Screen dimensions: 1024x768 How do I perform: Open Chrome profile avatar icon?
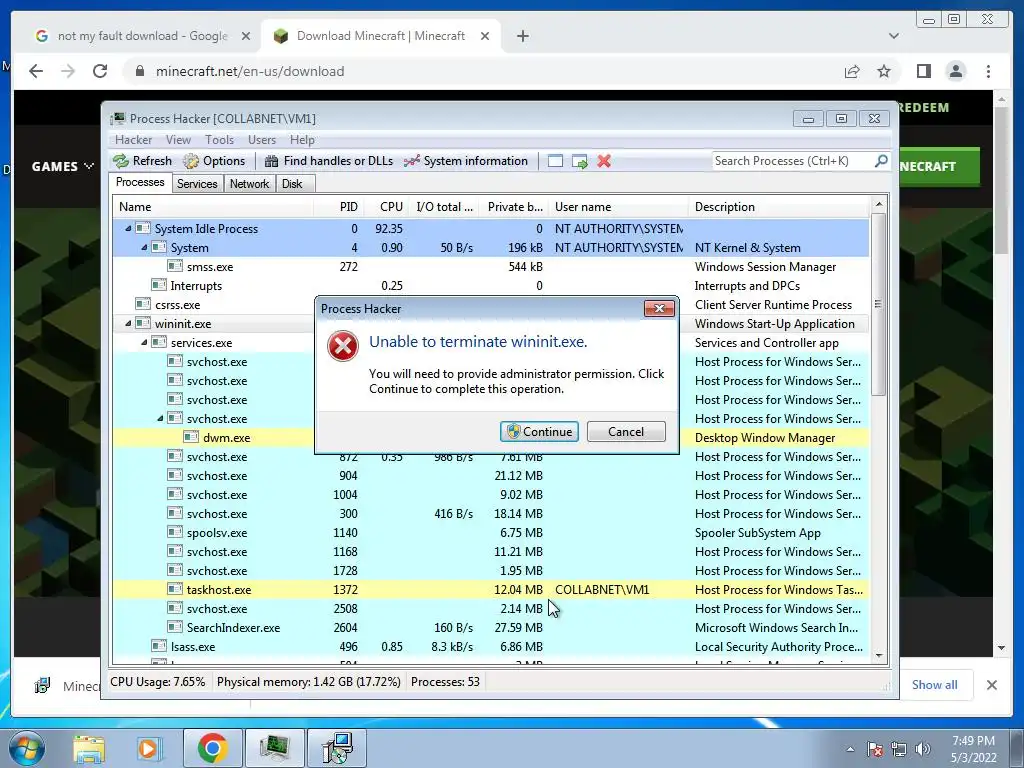point(955,71)
